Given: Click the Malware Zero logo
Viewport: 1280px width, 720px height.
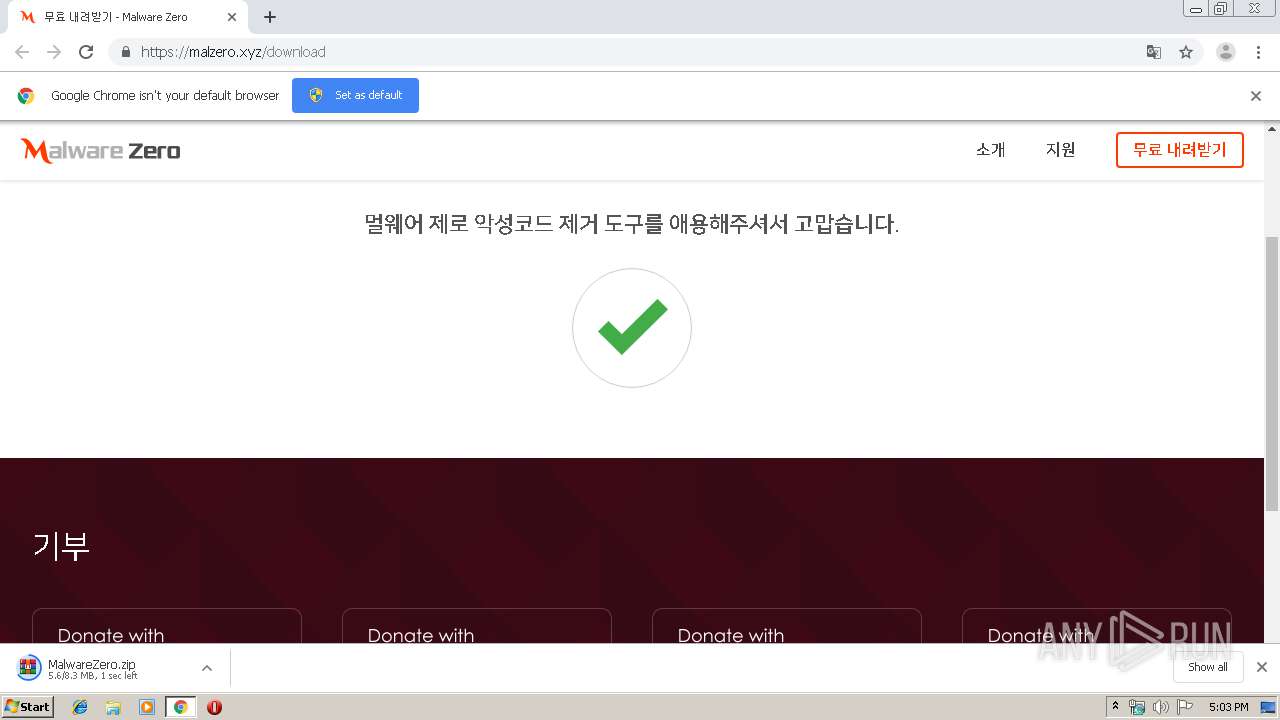Looking at the screenshot, I should point(100,151).
